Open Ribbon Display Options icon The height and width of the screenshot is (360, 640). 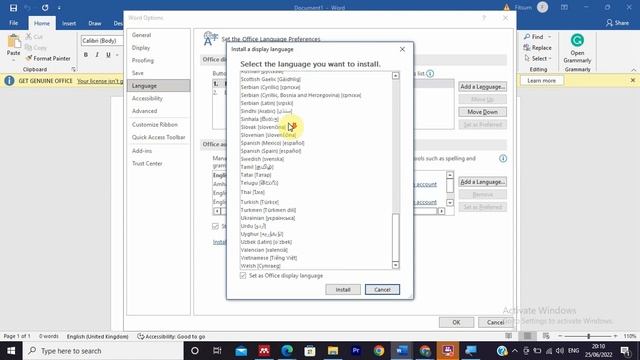click(x=564, y=7)
